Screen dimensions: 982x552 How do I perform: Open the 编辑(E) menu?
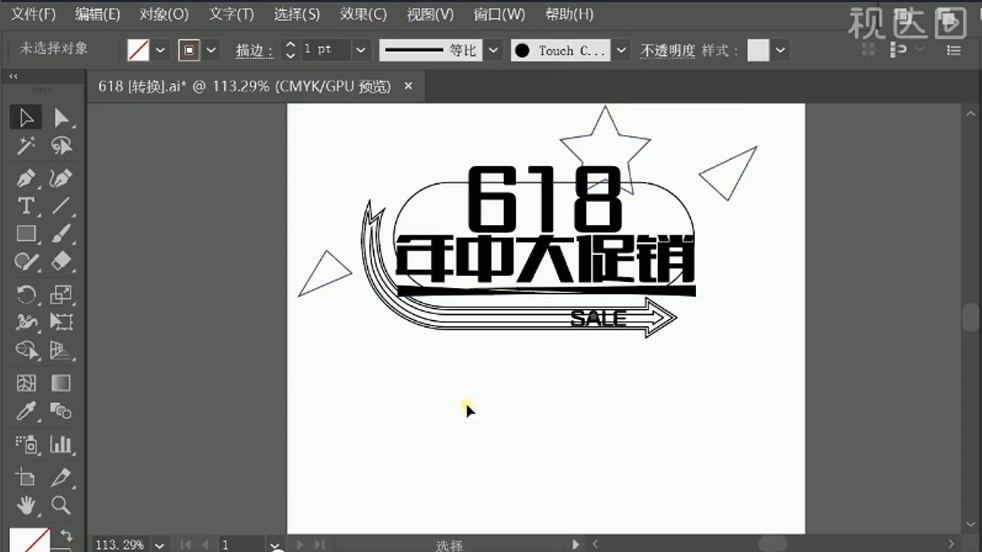coord(98,14)
